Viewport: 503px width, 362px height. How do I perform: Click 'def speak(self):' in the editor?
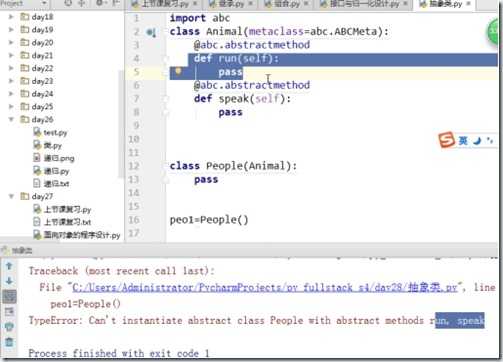242,99
